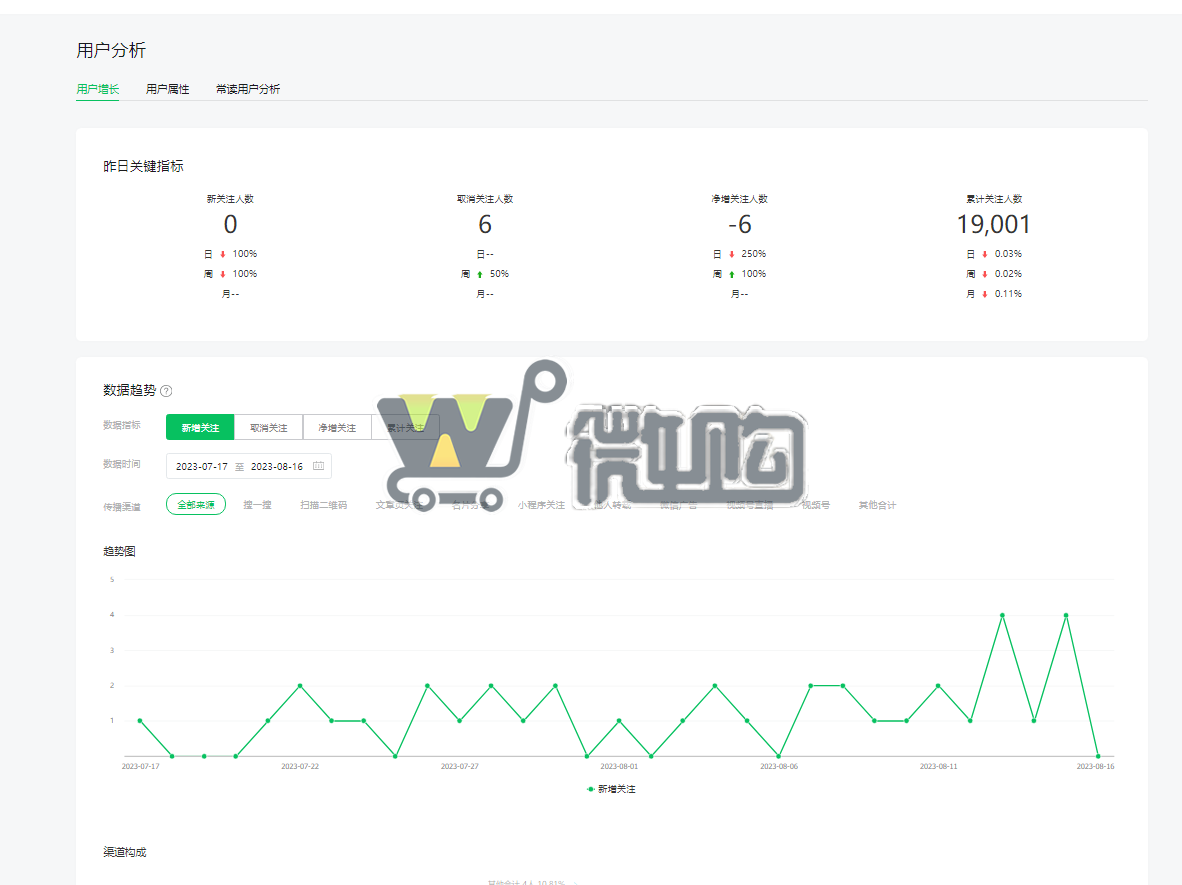Click the 新增关注 legend marker below chart
The height and width of the screenshot is (885, 1182).
tap(591, 789)
